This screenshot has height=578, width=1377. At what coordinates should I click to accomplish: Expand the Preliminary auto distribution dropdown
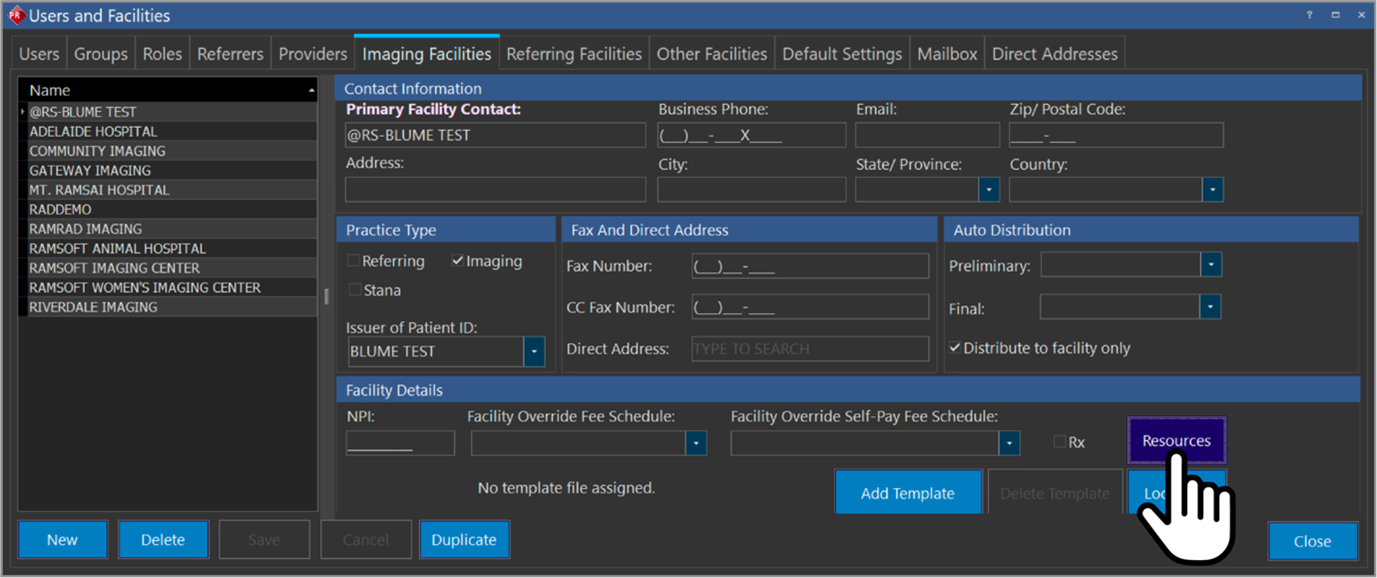coord(1211,265)
